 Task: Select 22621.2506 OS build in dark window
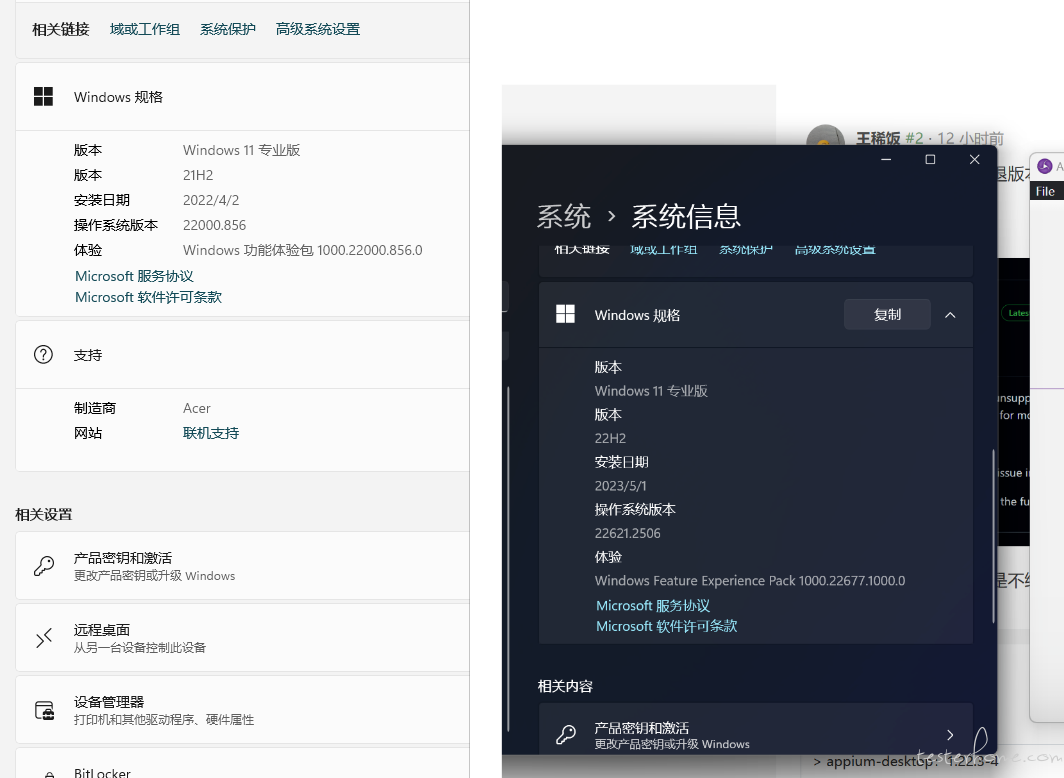628,533
